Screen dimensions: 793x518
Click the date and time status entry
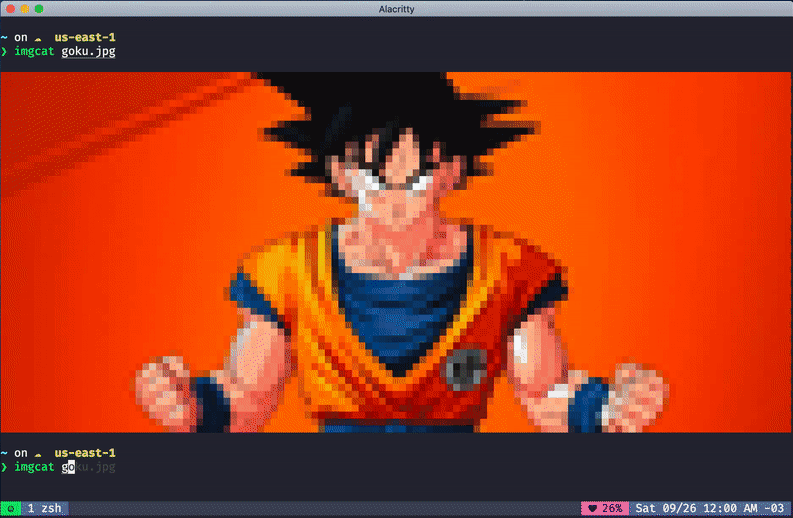coord(710,508)
